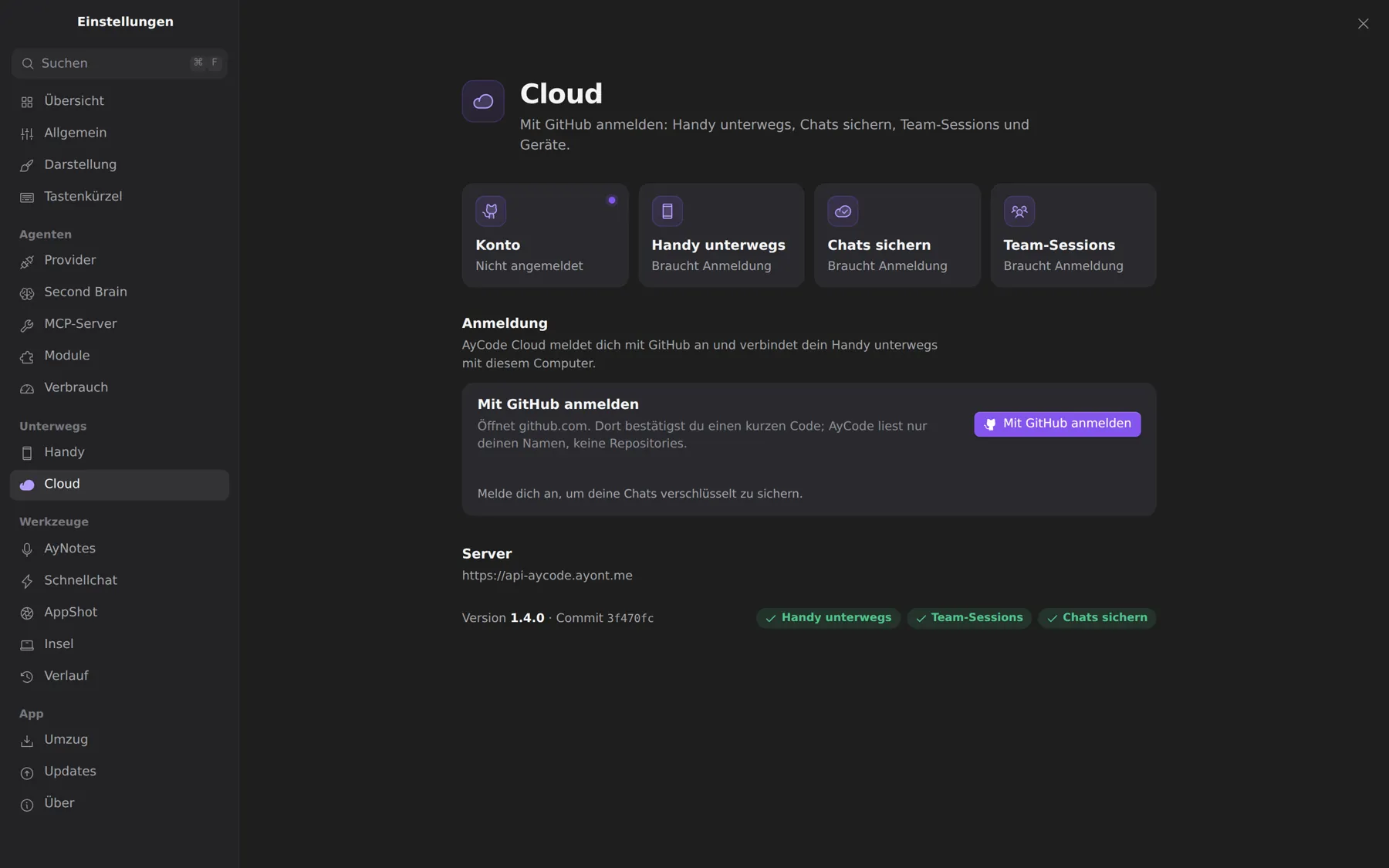Click the Provider plug icon
This screenshot has height=868, width=1389.
pyautogui.click(x=27, y=261)
